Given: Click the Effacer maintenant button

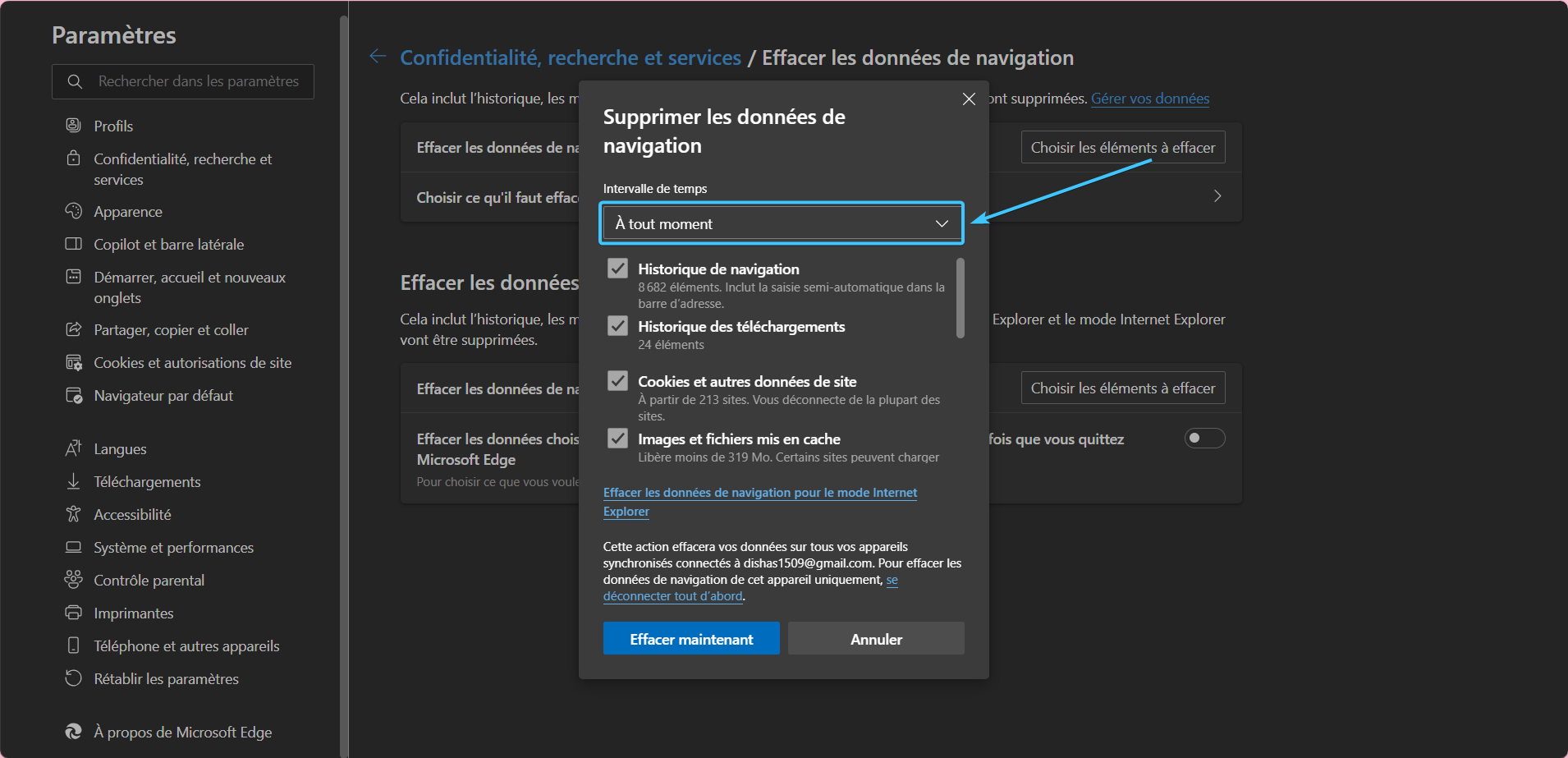Looking at the screenshot, I should click(691, 638).
